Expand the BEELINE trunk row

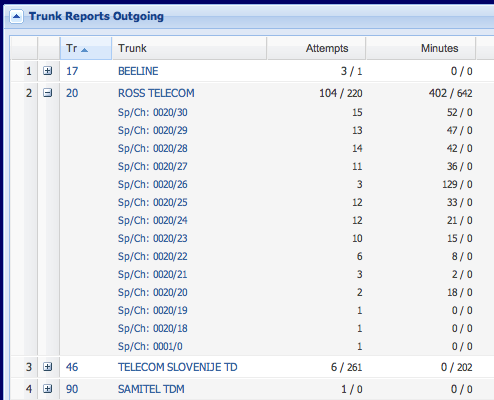[x=48, y=71]
